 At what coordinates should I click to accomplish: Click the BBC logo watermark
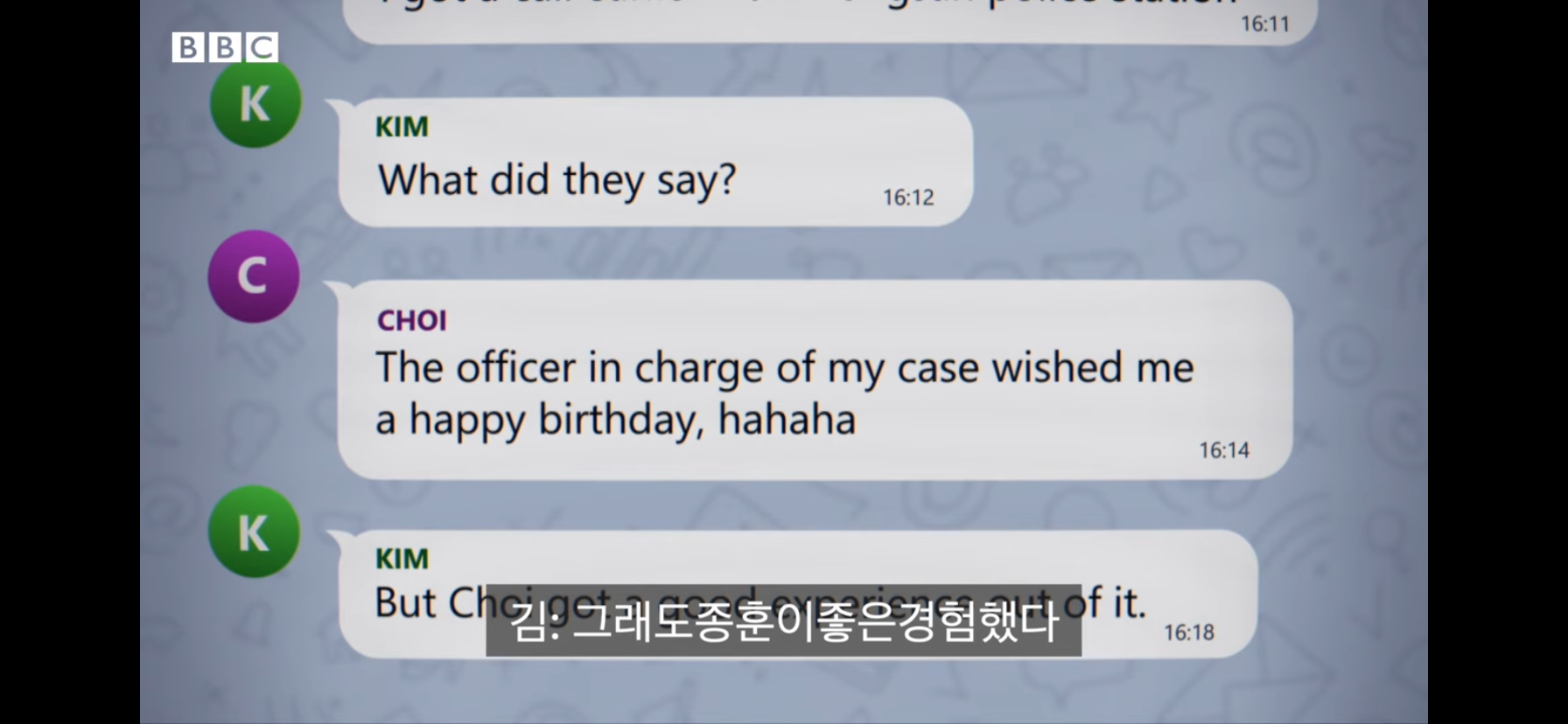(x=225, y=47)
